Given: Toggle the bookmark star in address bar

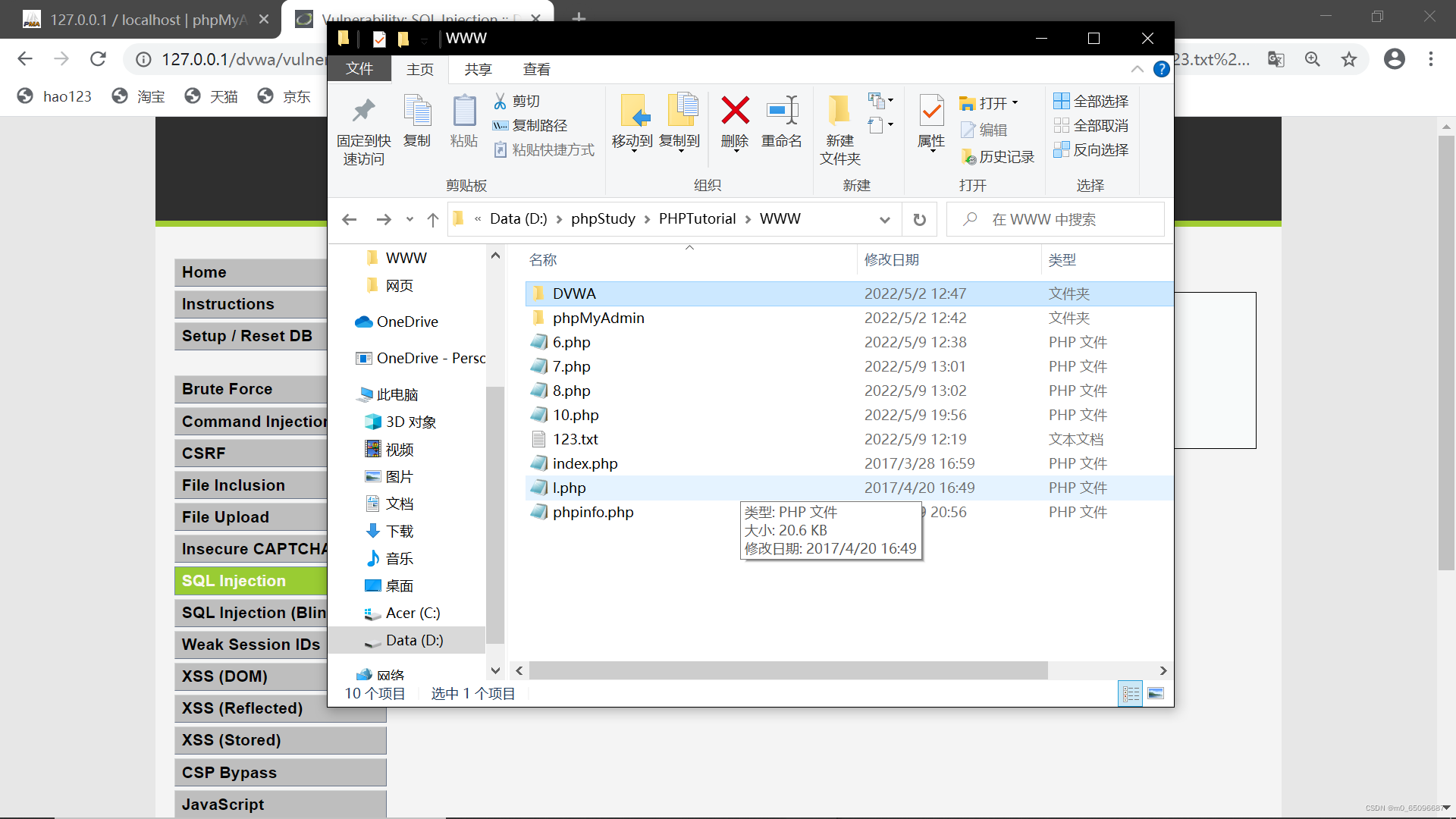Looking at the screenshot, I should [1349, 58].
